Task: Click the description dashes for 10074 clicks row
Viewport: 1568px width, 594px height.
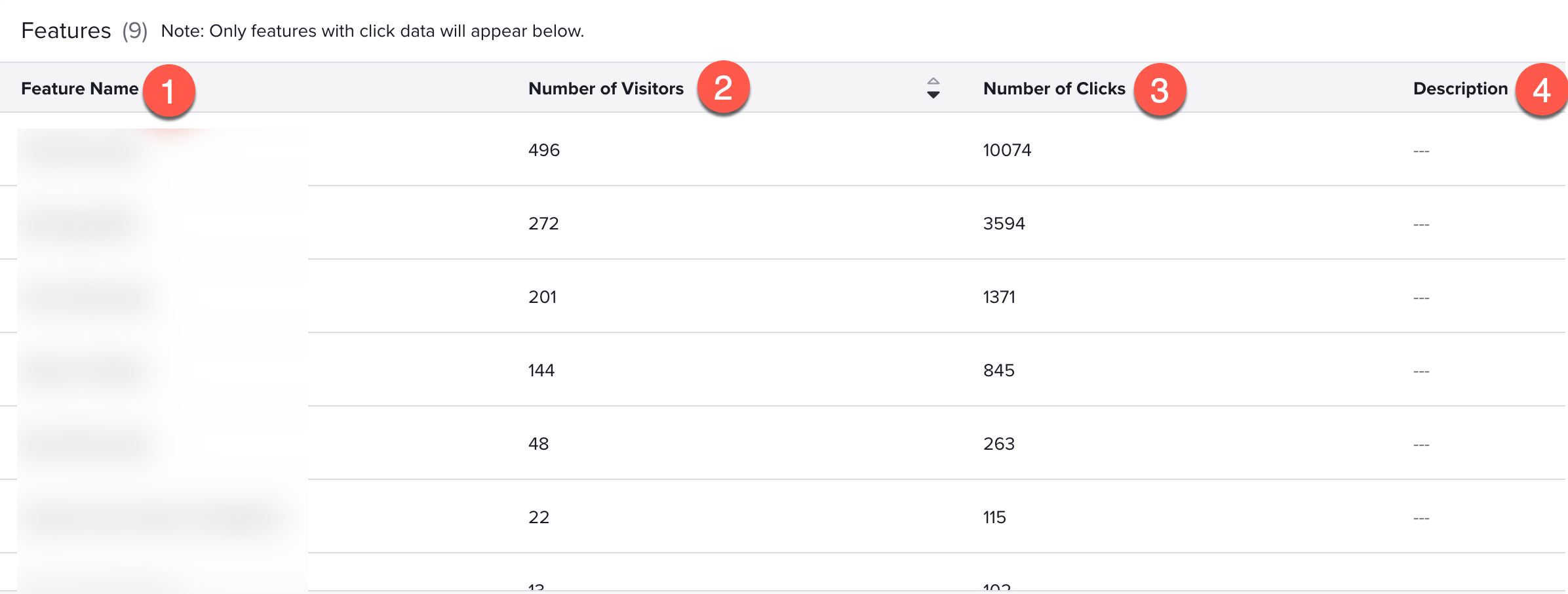Action: coord(1421,151)
